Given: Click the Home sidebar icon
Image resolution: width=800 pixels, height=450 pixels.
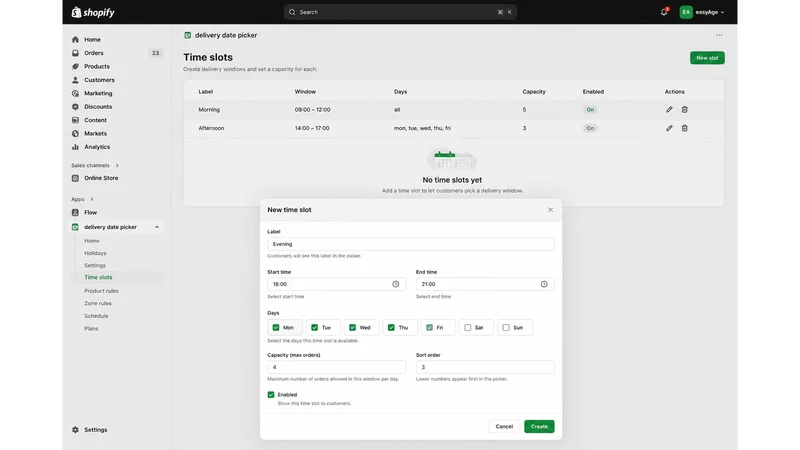Looking at the screenshot, I should pyautogui.click(x=76, y=39).
